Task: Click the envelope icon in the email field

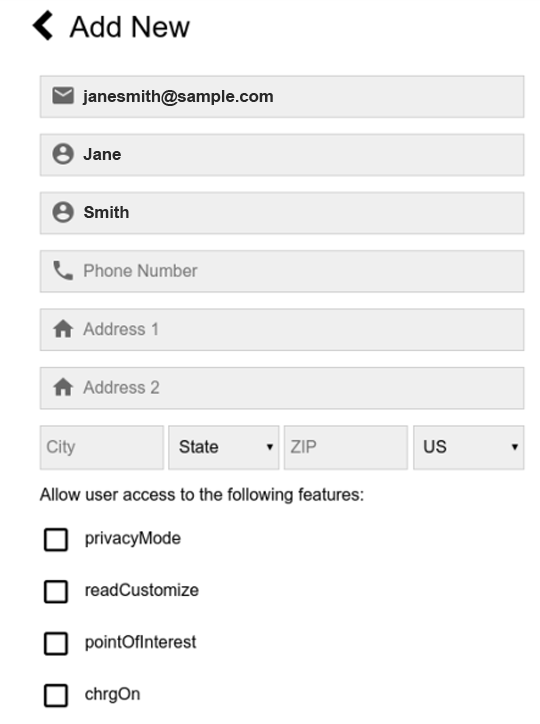Action: (x=63, y=96)
